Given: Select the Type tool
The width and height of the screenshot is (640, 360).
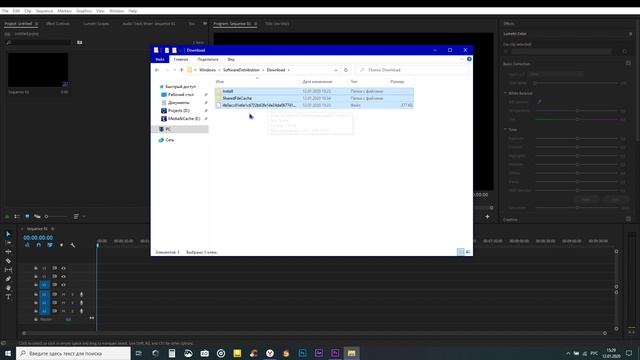Looking at the screenshot, I should pyautogui.click(x=8, y=297).
